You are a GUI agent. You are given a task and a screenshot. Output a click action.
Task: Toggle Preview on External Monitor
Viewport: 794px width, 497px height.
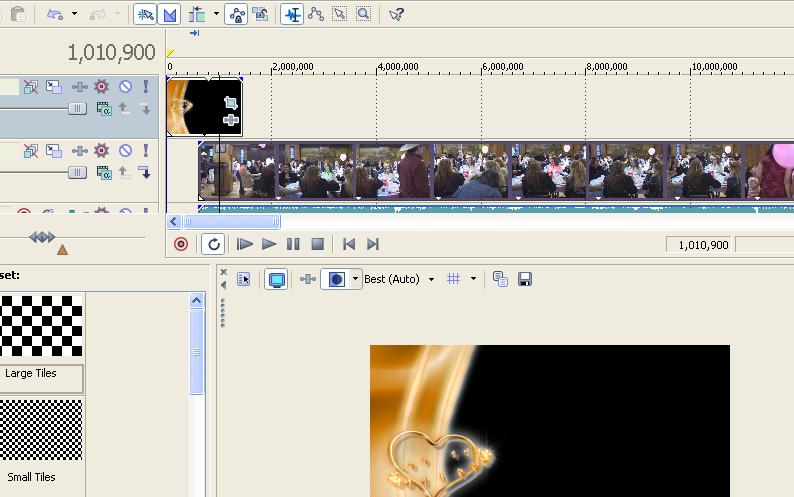[x=276, y=279]
